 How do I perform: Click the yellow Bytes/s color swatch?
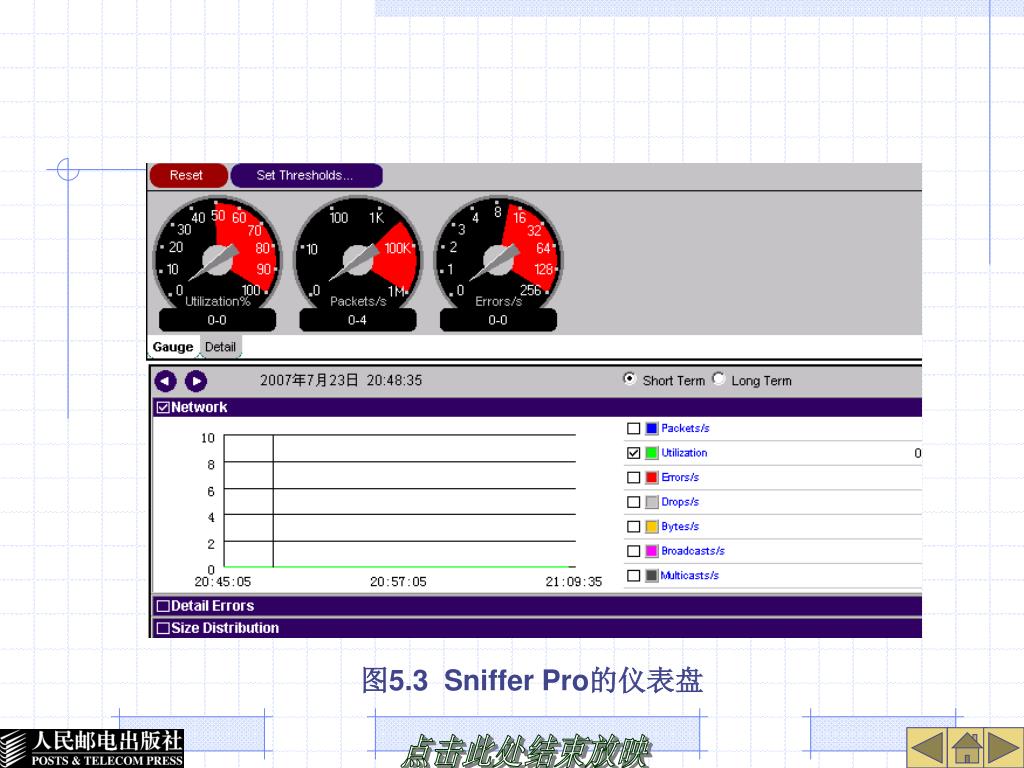point(652,526)
